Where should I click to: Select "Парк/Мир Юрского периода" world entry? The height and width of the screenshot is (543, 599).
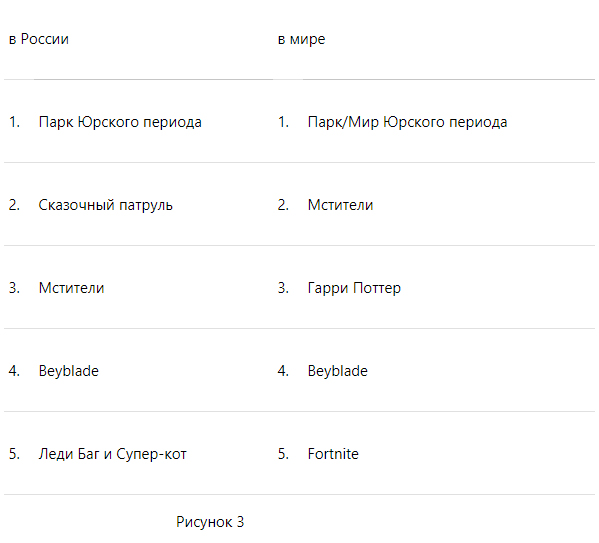[x=407, y=122]
